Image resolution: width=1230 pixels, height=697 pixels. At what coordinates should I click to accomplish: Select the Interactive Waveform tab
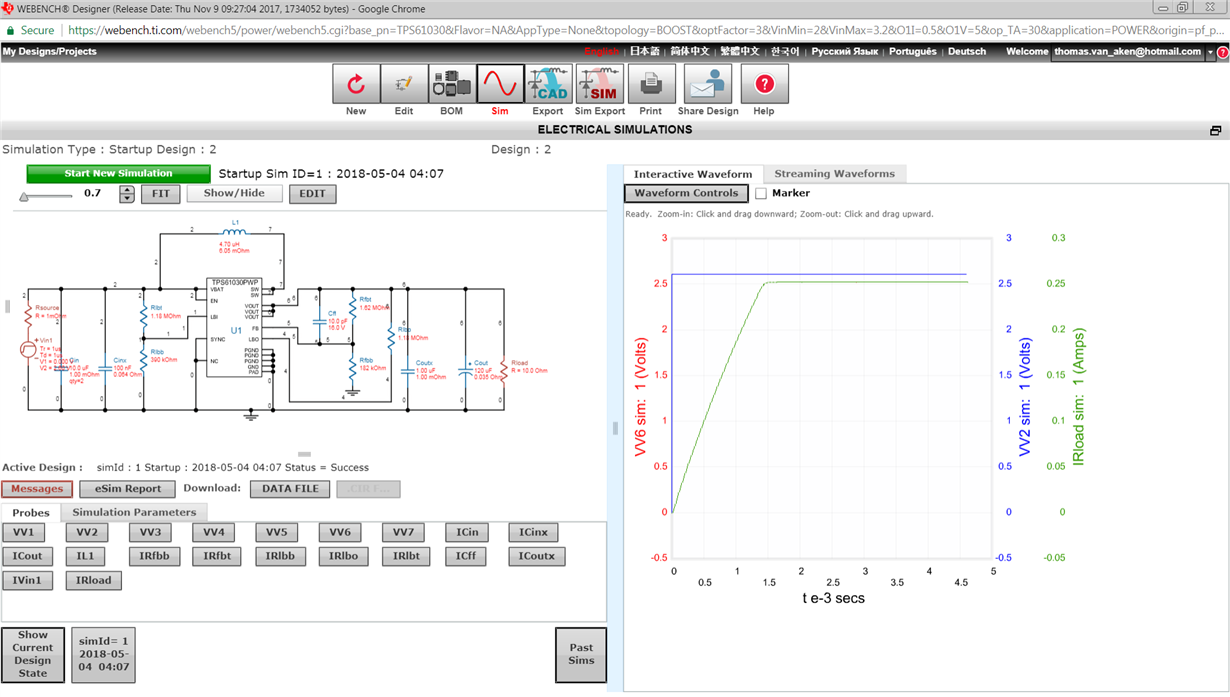[x=693, y=174]
